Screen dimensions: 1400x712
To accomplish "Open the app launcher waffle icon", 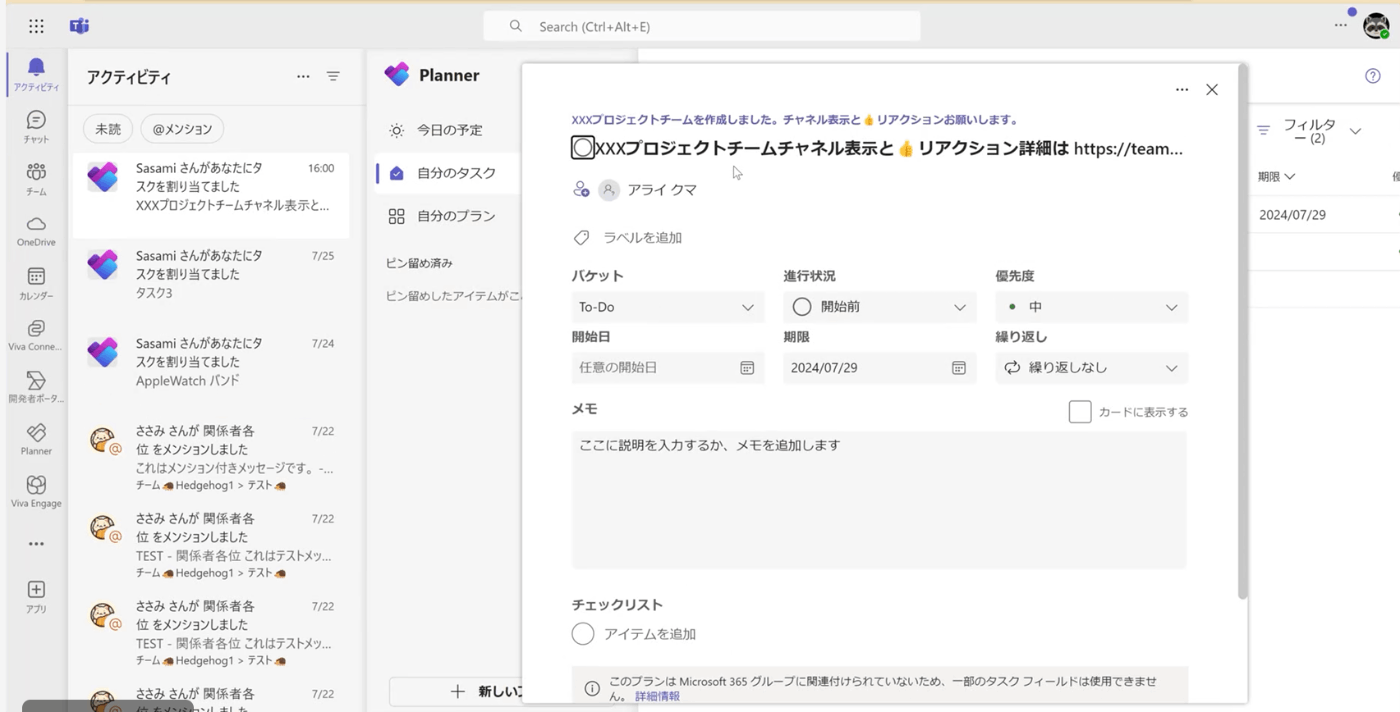I will tap(36, 26).
